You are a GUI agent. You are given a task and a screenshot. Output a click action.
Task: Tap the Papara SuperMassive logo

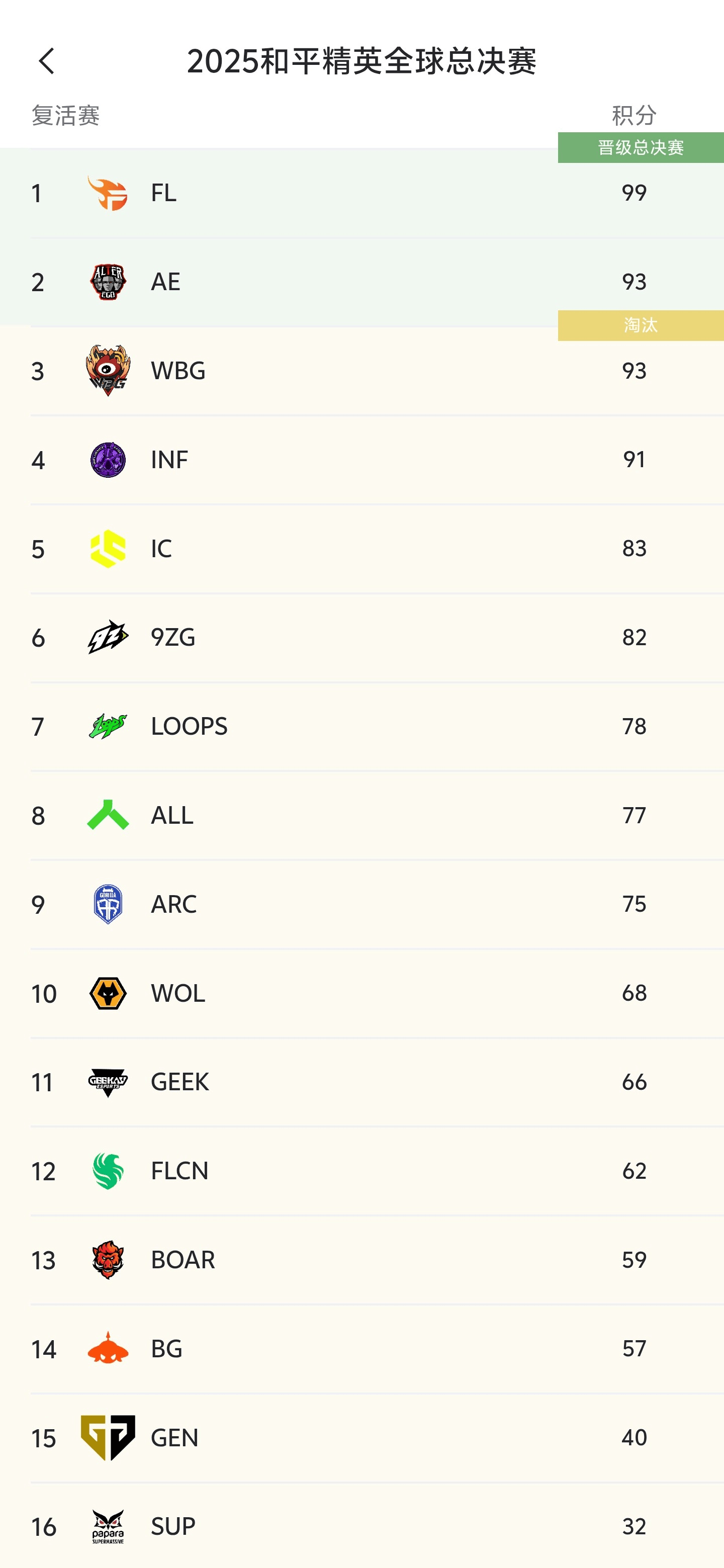[108, 1527]
